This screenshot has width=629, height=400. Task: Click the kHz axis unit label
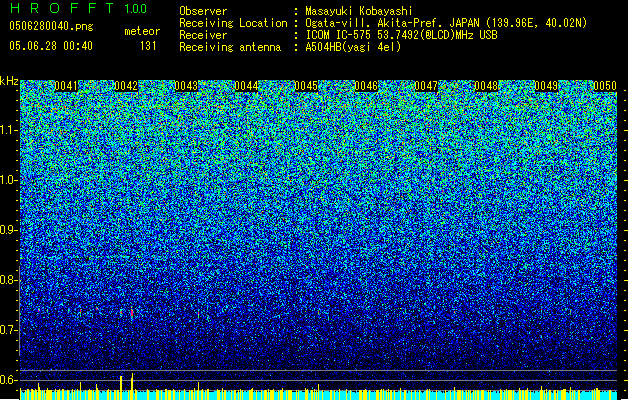(9, 81)
